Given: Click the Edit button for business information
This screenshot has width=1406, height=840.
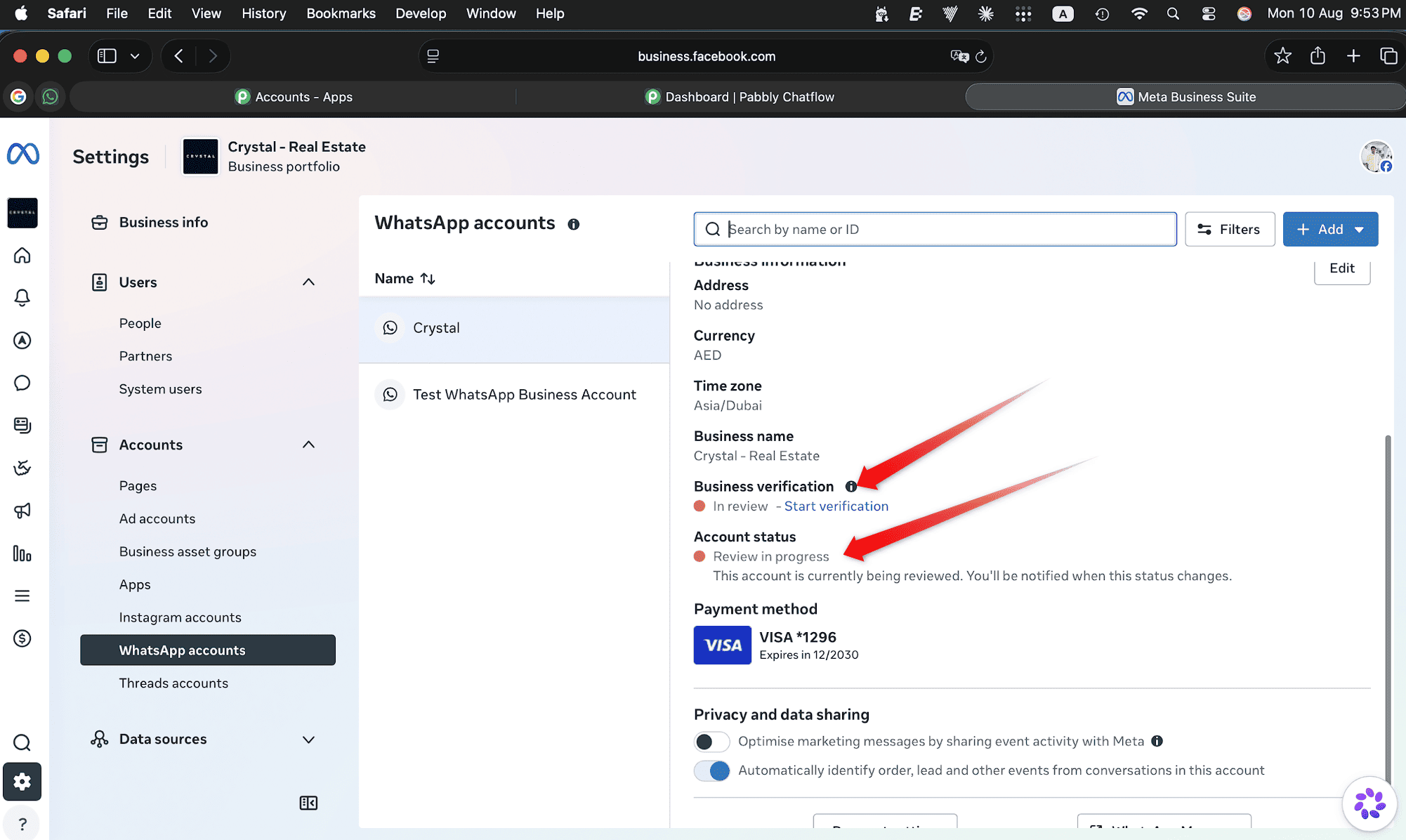Looking at the screenshot, I should pos(1341,269).
